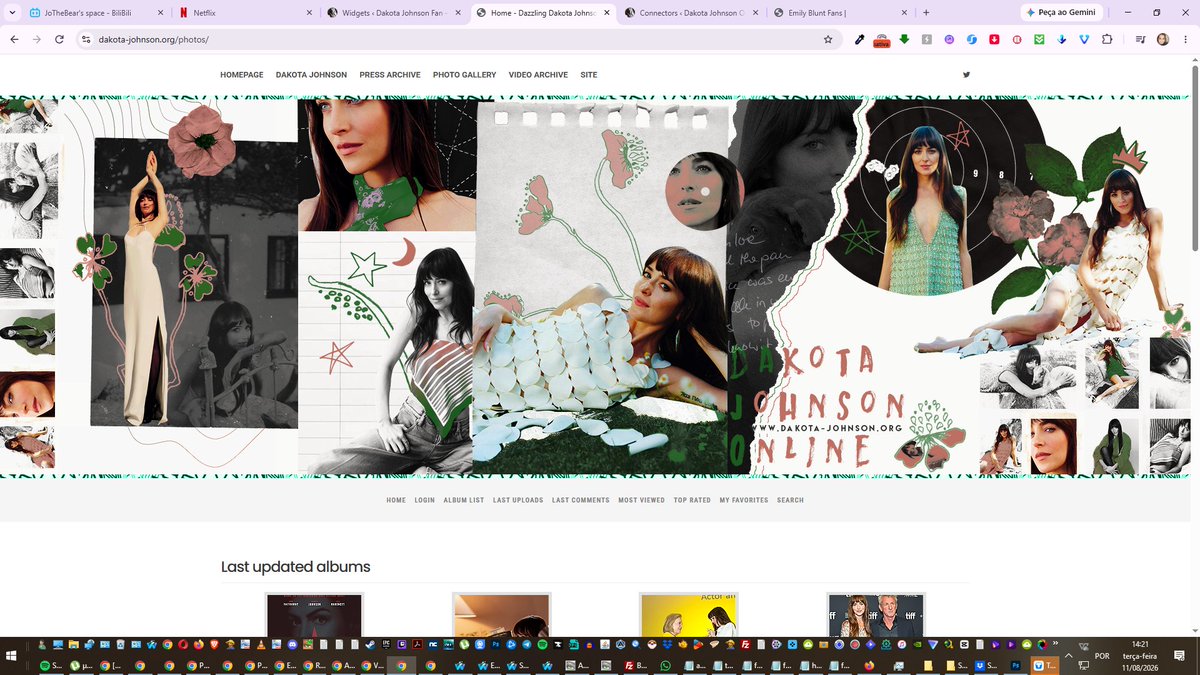This screenshot has height=675, width=1200.
Task: Switch to the Widgets Dakota Johnson Fan tab
Action: (x=395, y=13)
